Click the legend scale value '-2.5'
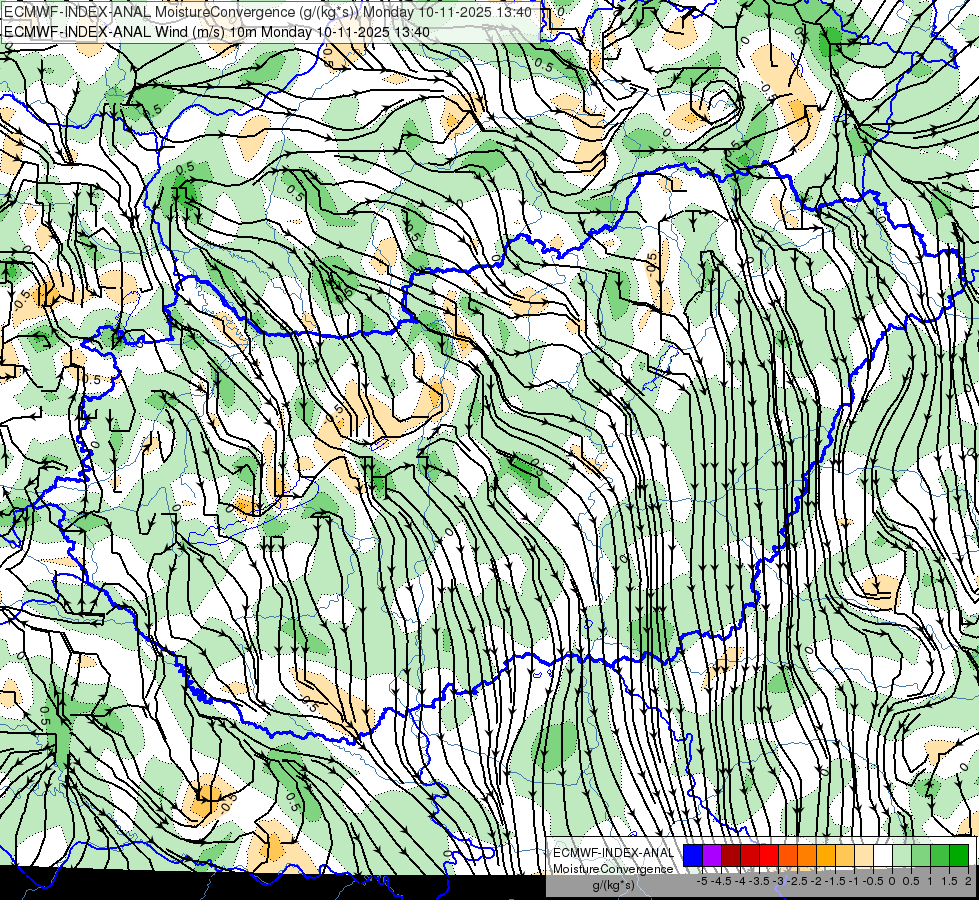The width and height of the screenshot is (979, 900). 797,881
